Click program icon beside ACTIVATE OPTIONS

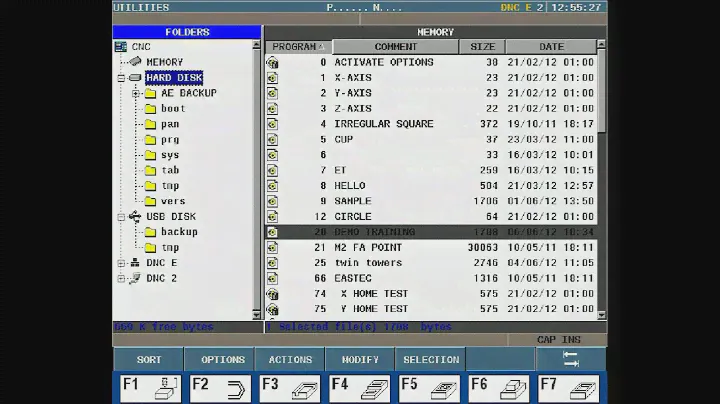tap(272, 62)
